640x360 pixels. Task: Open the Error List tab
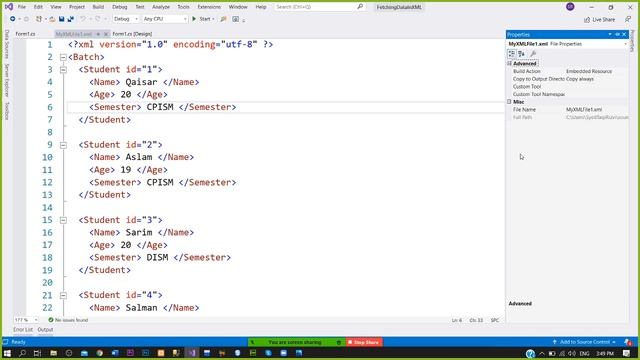pos(23,329)
